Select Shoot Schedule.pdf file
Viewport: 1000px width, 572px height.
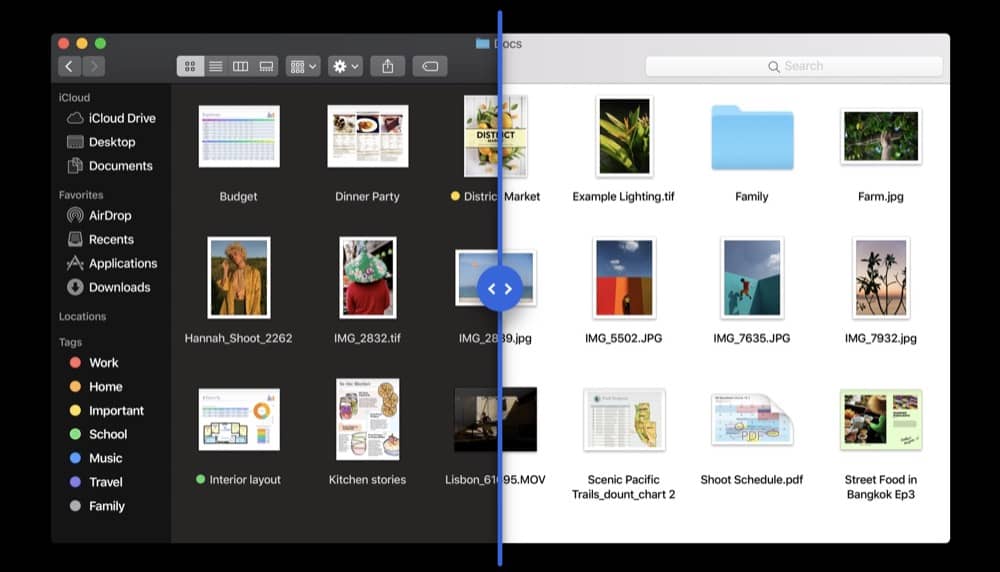tap(752, 420)
